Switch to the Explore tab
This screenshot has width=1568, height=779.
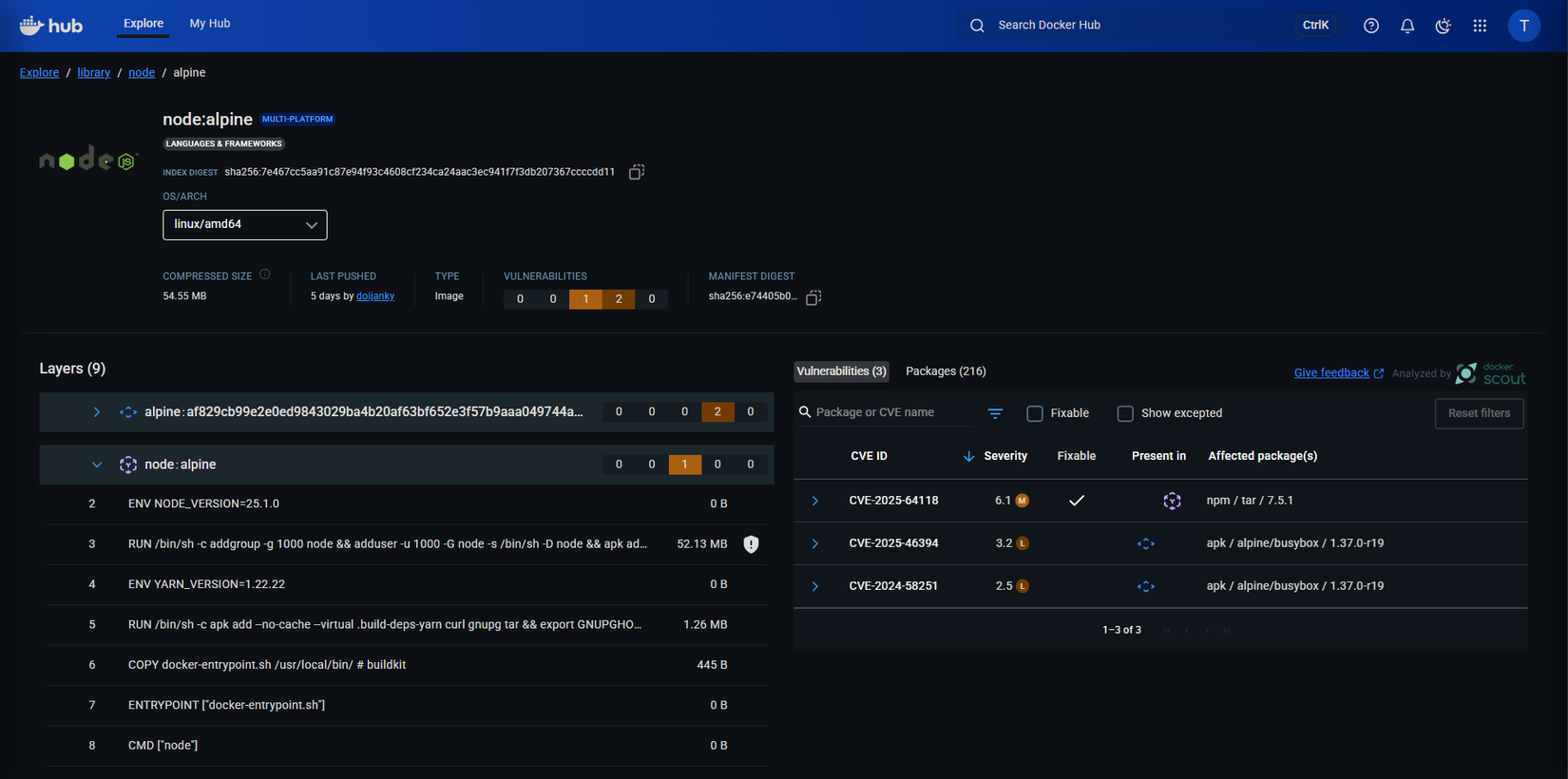click(143, 24)
